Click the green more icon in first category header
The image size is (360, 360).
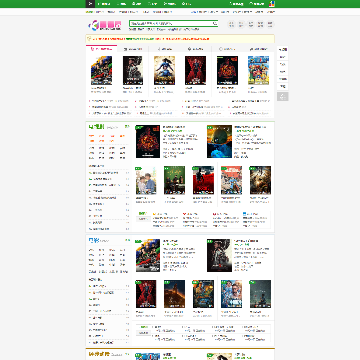click(127, 127)
